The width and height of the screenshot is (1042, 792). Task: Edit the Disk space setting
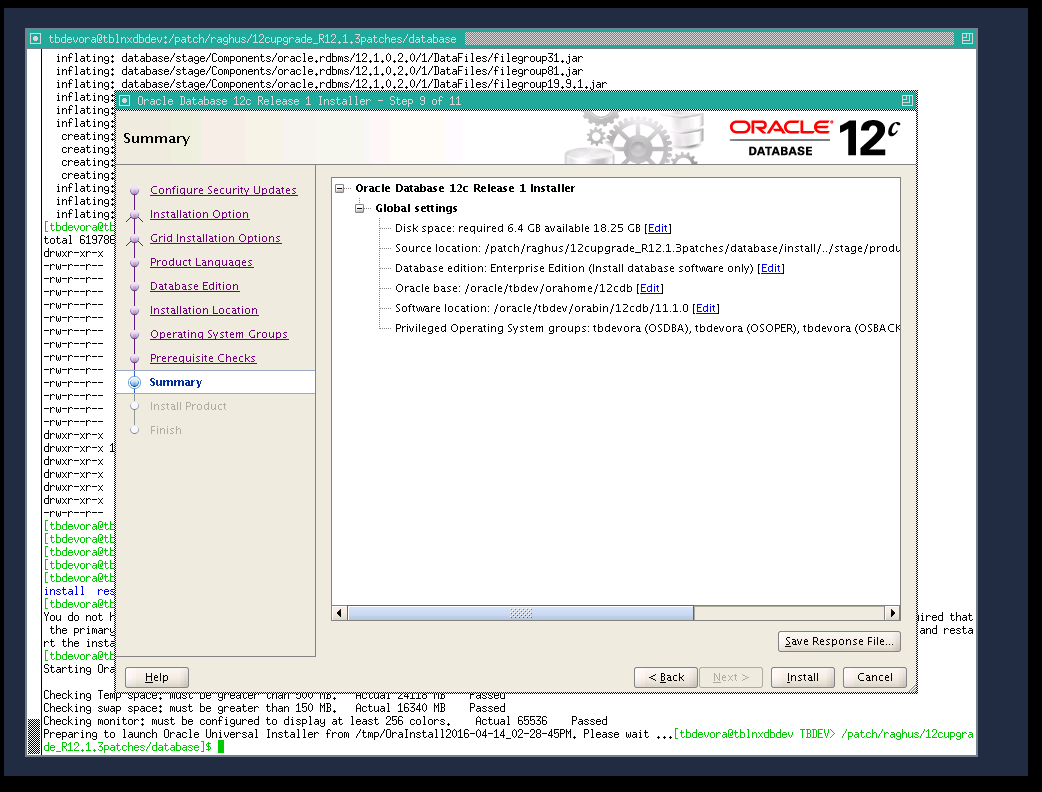tap(657, 228)
